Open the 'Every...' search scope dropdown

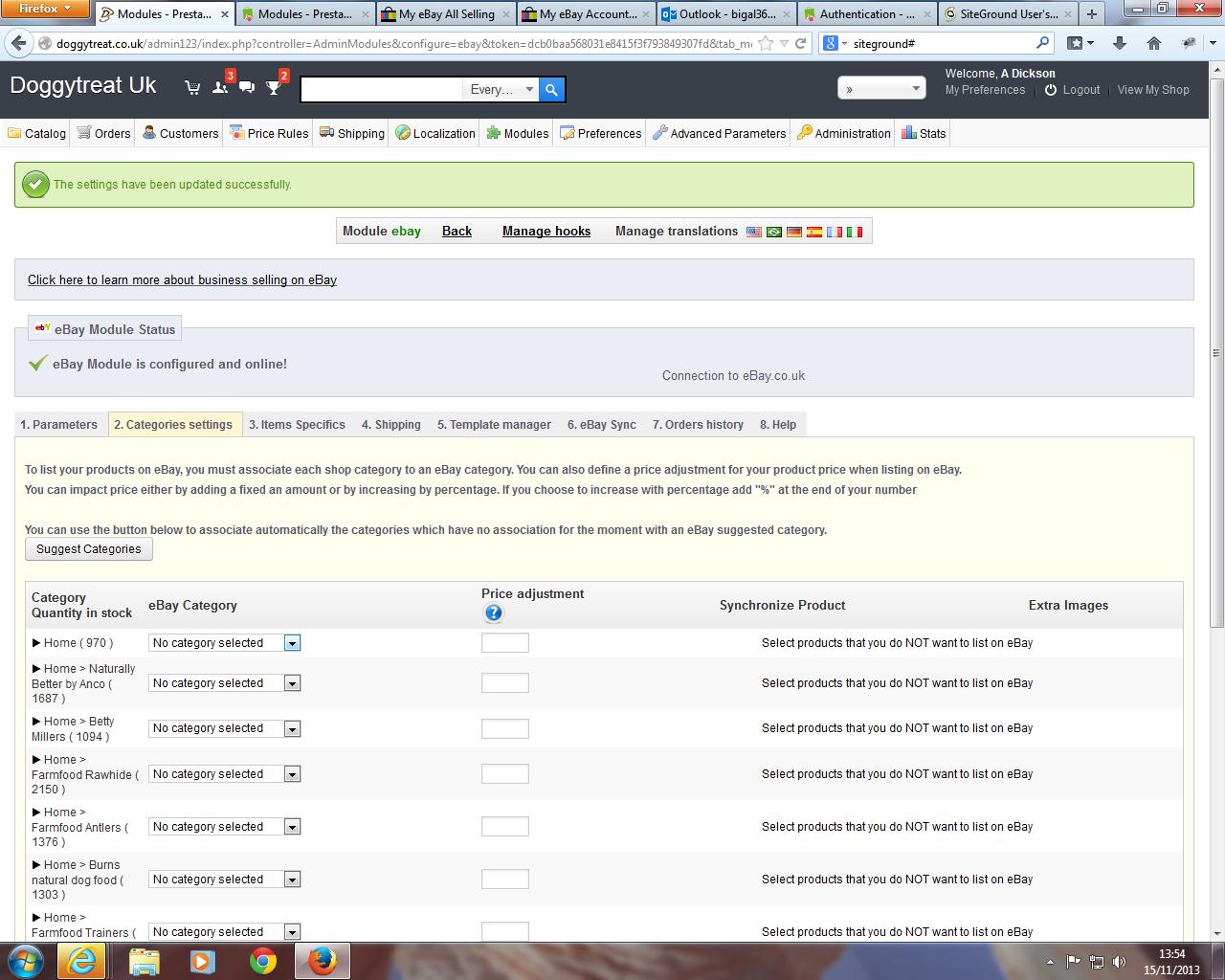point(501,90)
